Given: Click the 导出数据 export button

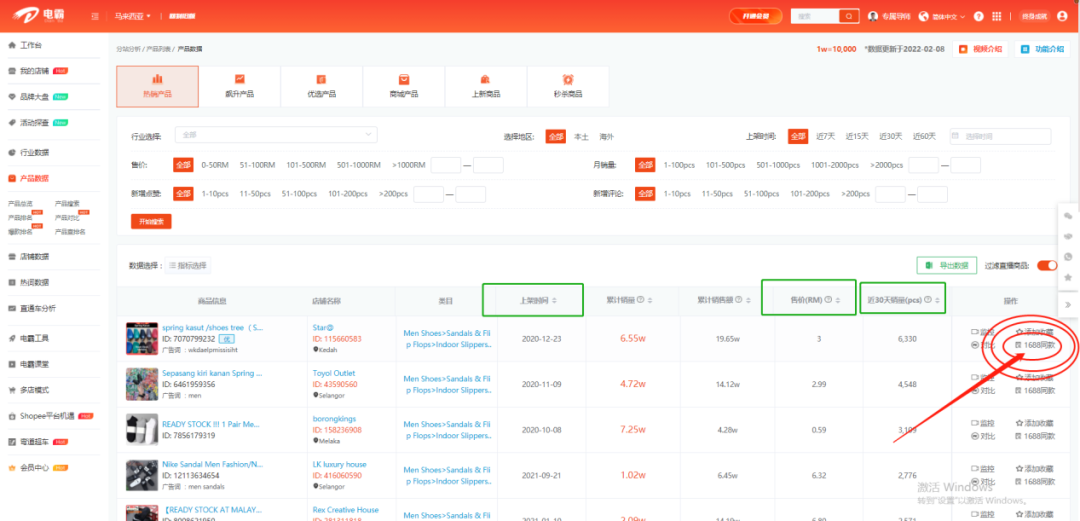Looking at the screenshot, I should [946, 265].
